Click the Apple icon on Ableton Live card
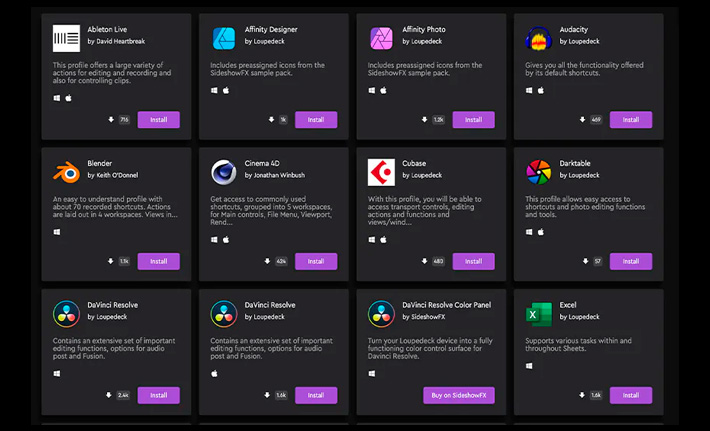 68,98
